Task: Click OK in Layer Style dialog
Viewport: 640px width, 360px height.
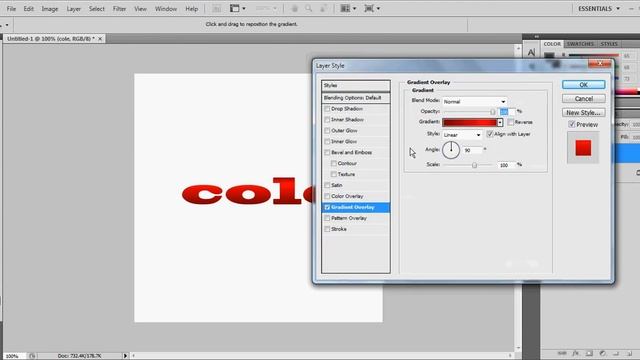Action: (x=583, y=85)
